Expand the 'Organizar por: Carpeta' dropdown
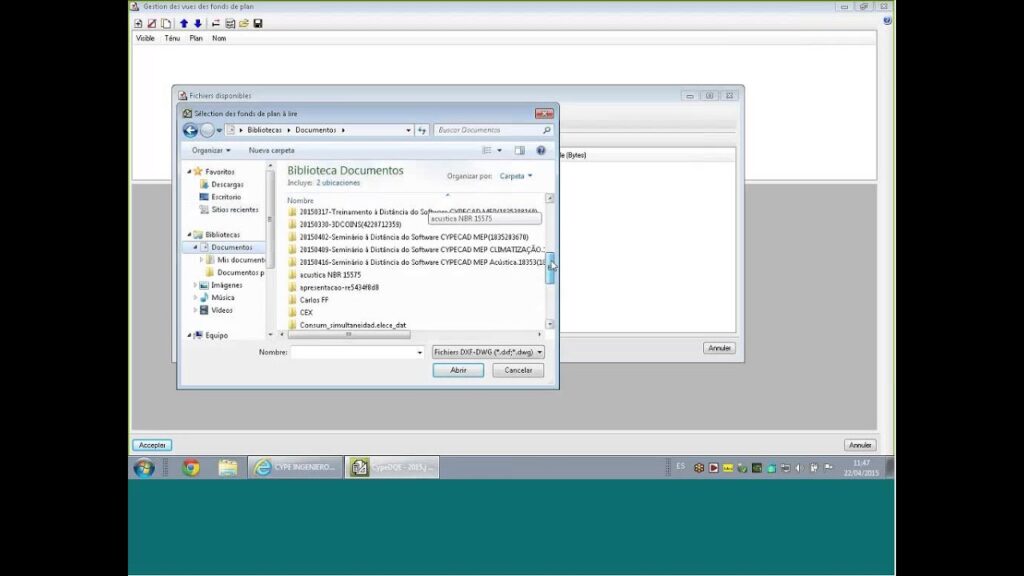The image size is (1024, 576). pos(516,176)
